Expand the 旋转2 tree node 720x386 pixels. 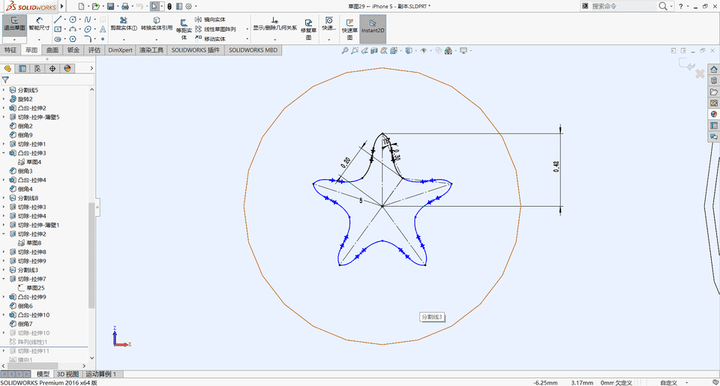coord(4,99)
